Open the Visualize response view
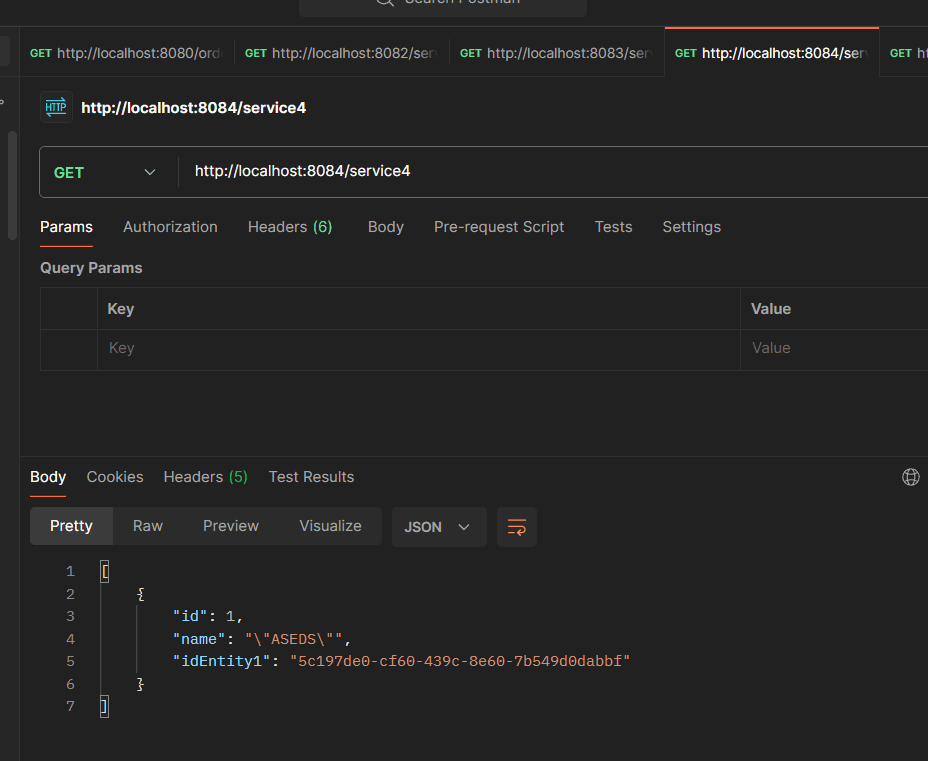Screen dimensions: 928x761 [330, 526]
